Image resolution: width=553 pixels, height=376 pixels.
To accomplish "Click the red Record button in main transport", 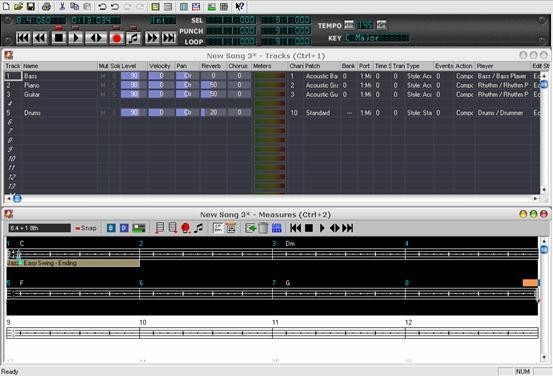I will (116, 37).
